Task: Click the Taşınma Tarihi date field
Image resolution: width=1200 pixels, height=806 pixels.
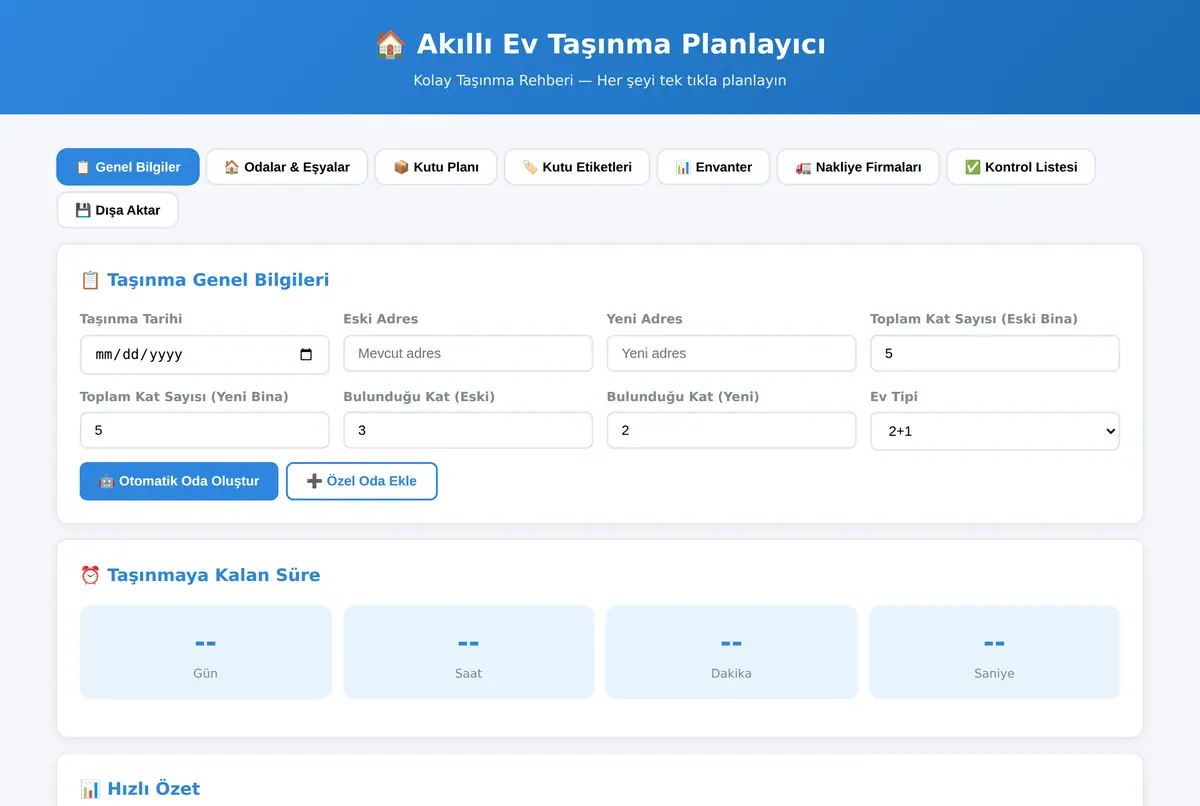Action: [x=204, y=354]
